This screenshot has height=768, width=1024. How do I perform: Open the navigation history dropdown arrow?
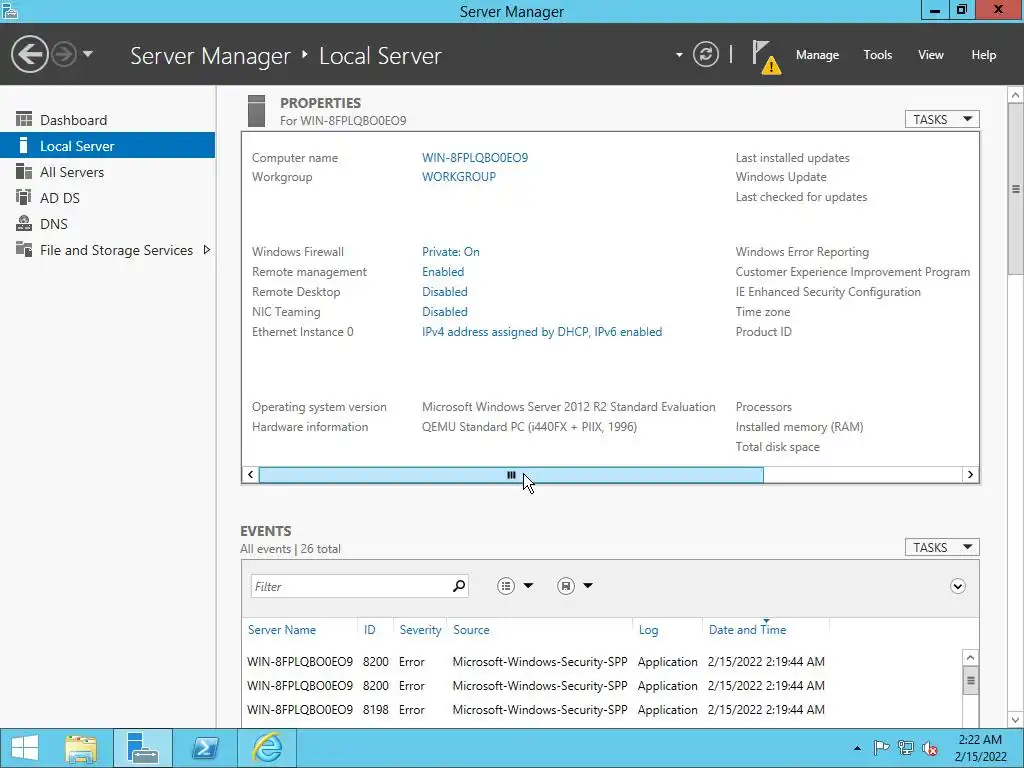[88, 54]
